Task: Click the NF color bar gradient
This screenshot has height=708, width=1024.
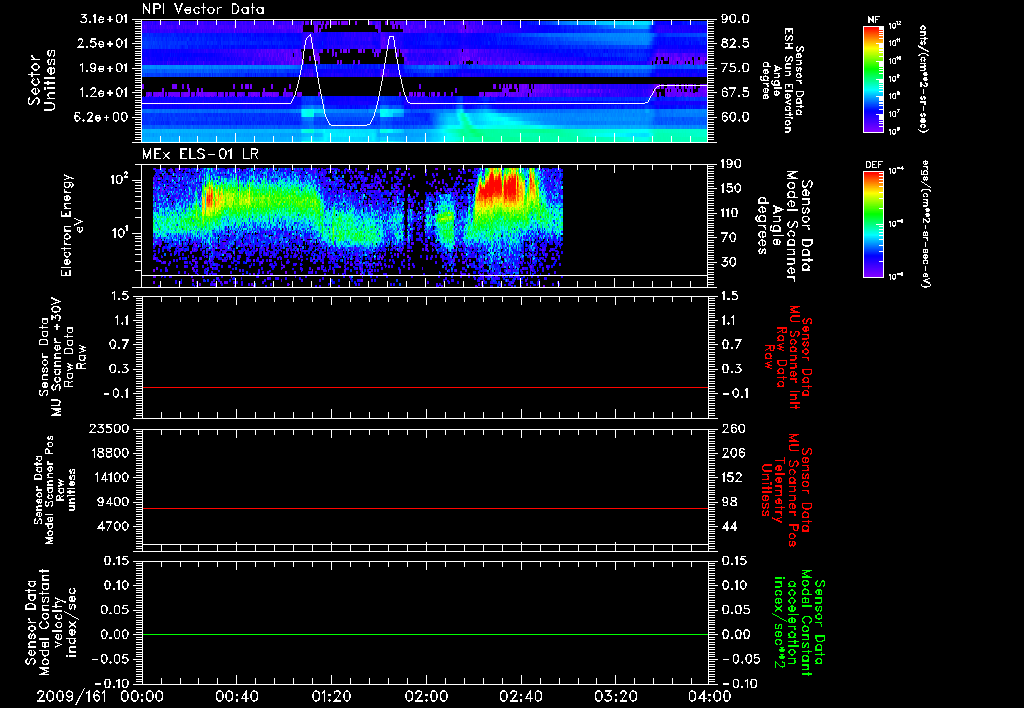Action: [873, 79]
